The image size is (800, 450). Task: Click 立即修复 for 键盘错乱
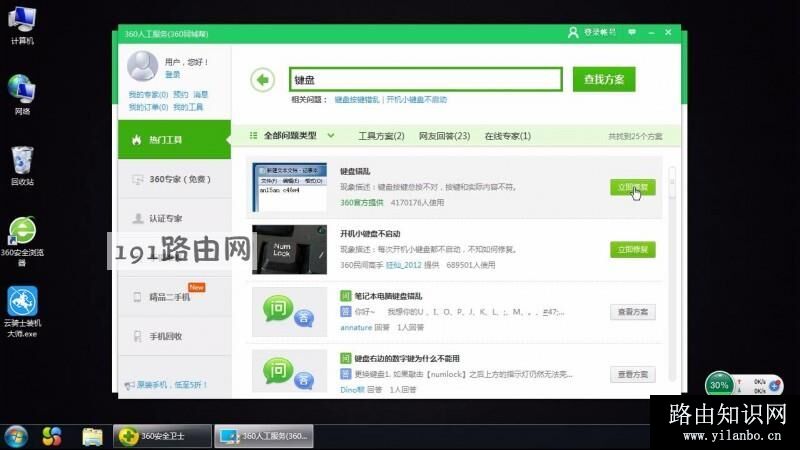coord(633,187)
